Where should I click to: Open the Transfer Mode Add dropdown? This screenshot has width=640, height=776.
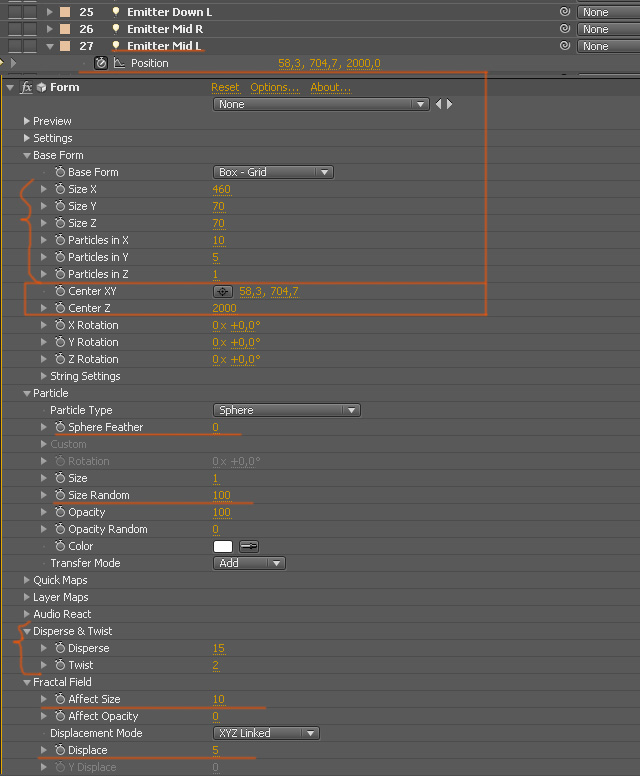click(249, 563)
